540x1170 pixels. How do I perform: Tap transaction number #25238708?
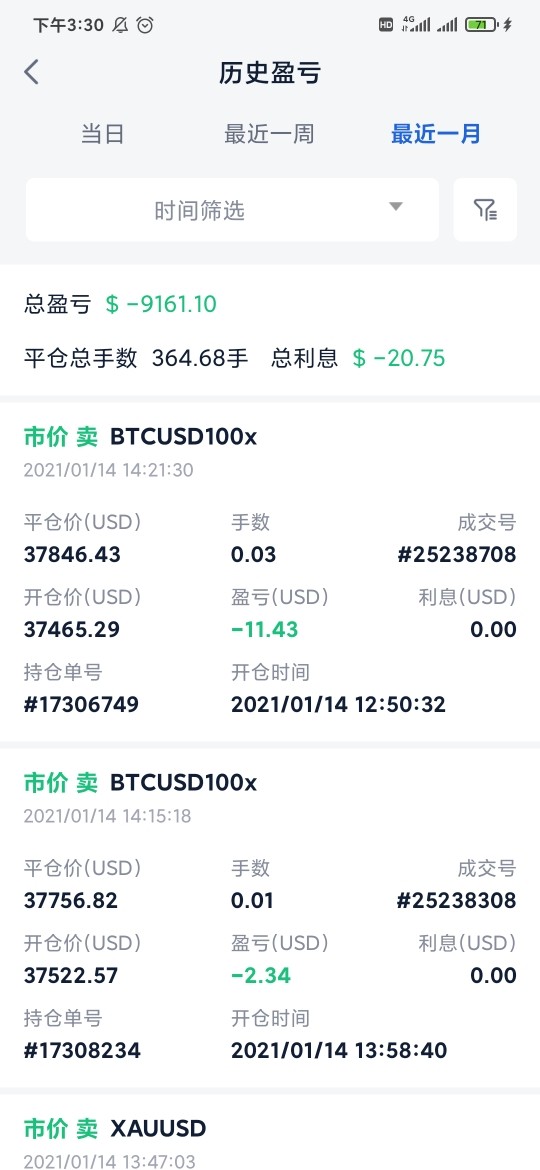[x=457, y=554]
